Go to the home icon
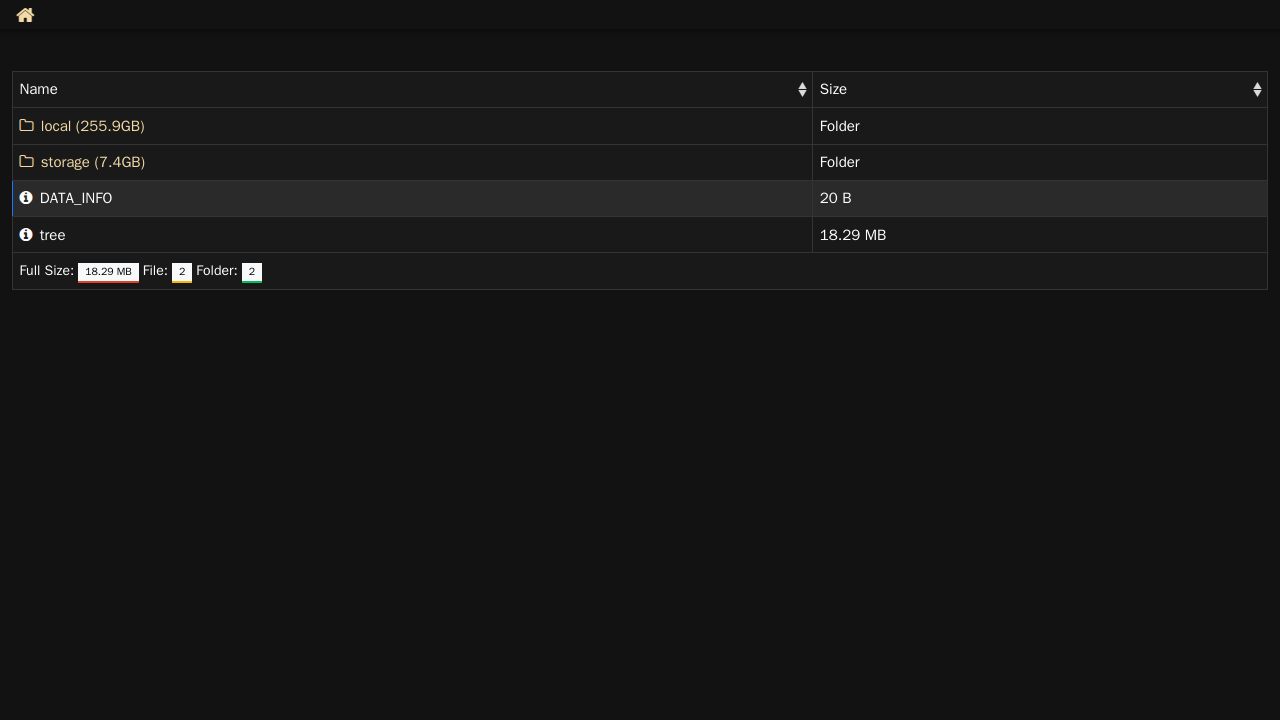Screen dimensions: 1280x720 click(x=25, y=15)
